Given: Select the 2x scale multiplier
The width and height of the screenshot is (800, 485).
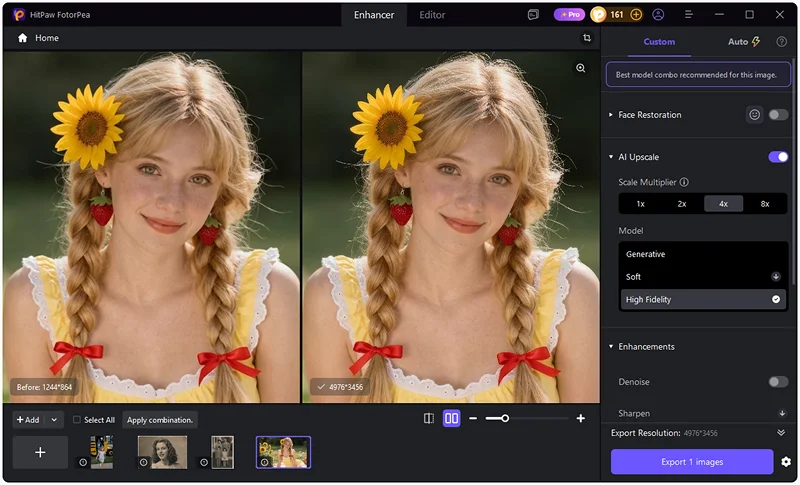Looking at the screenshot, I should [682, 203].
